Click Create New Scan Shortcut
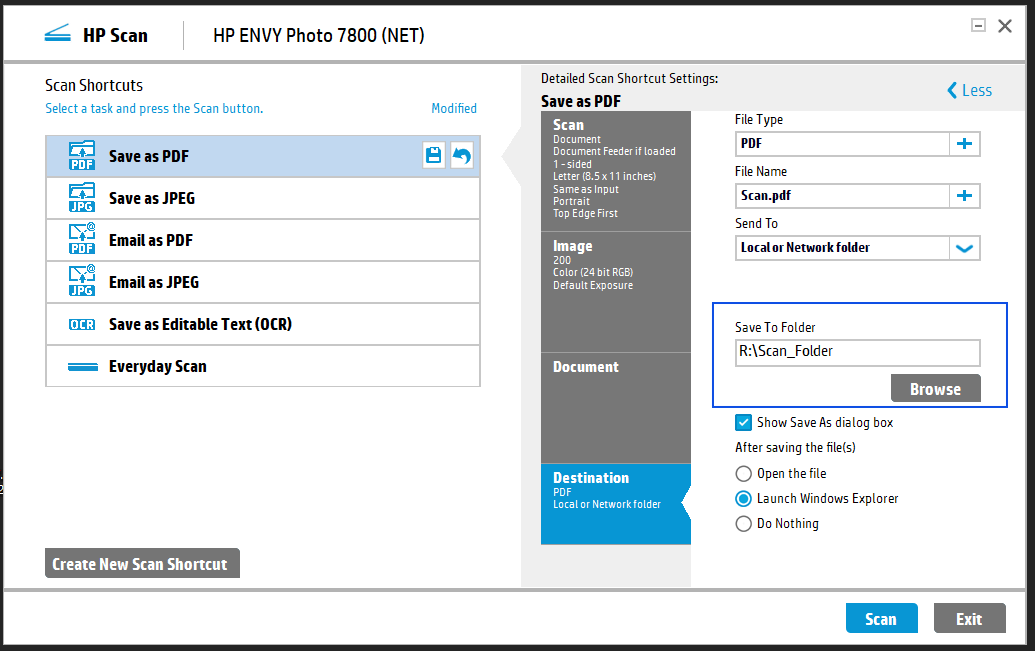The image size is (1035, 651). click(141, 562)
